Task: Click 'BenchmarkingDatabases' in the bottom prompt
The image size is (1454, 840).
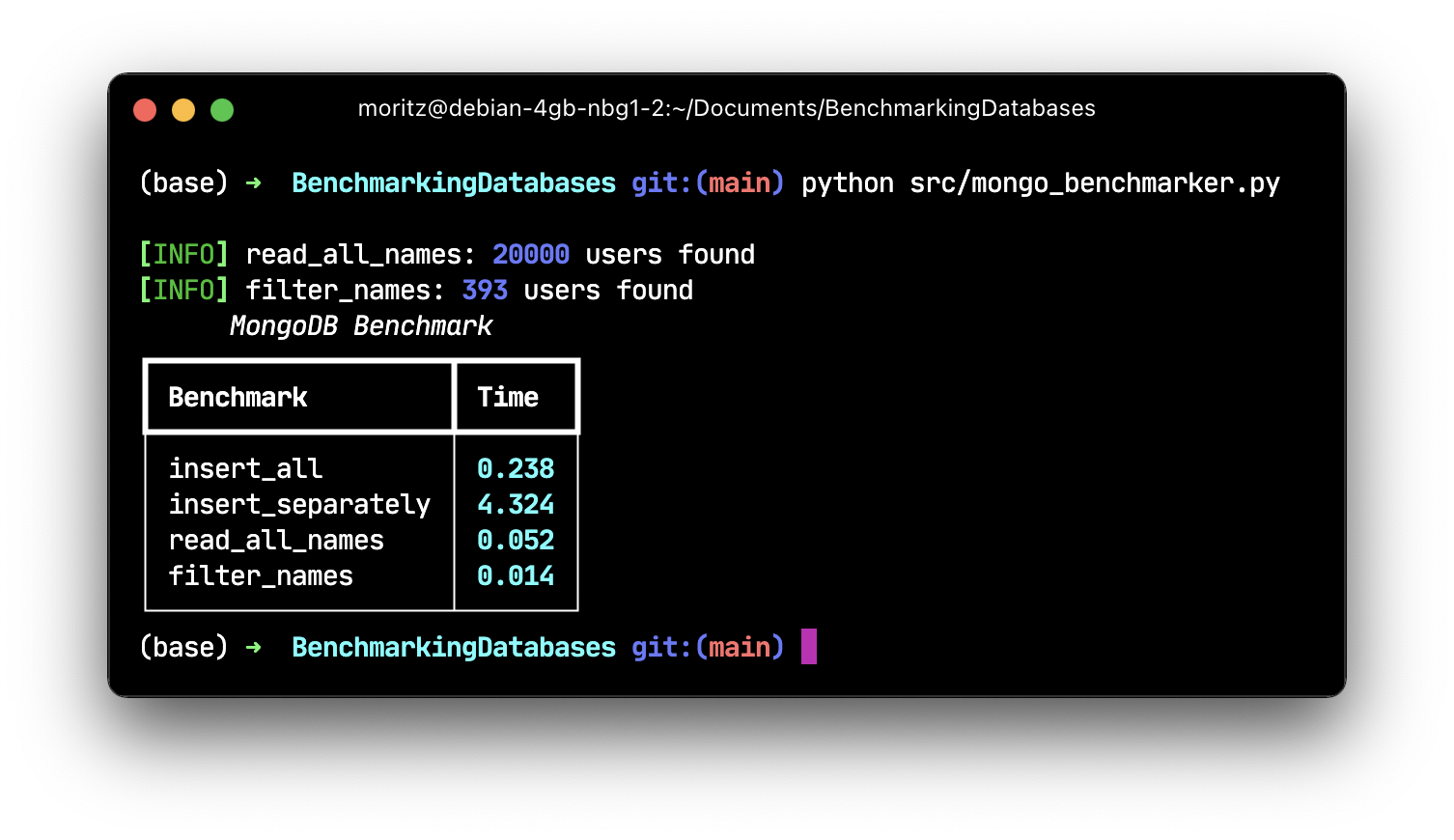Action: 454,647
